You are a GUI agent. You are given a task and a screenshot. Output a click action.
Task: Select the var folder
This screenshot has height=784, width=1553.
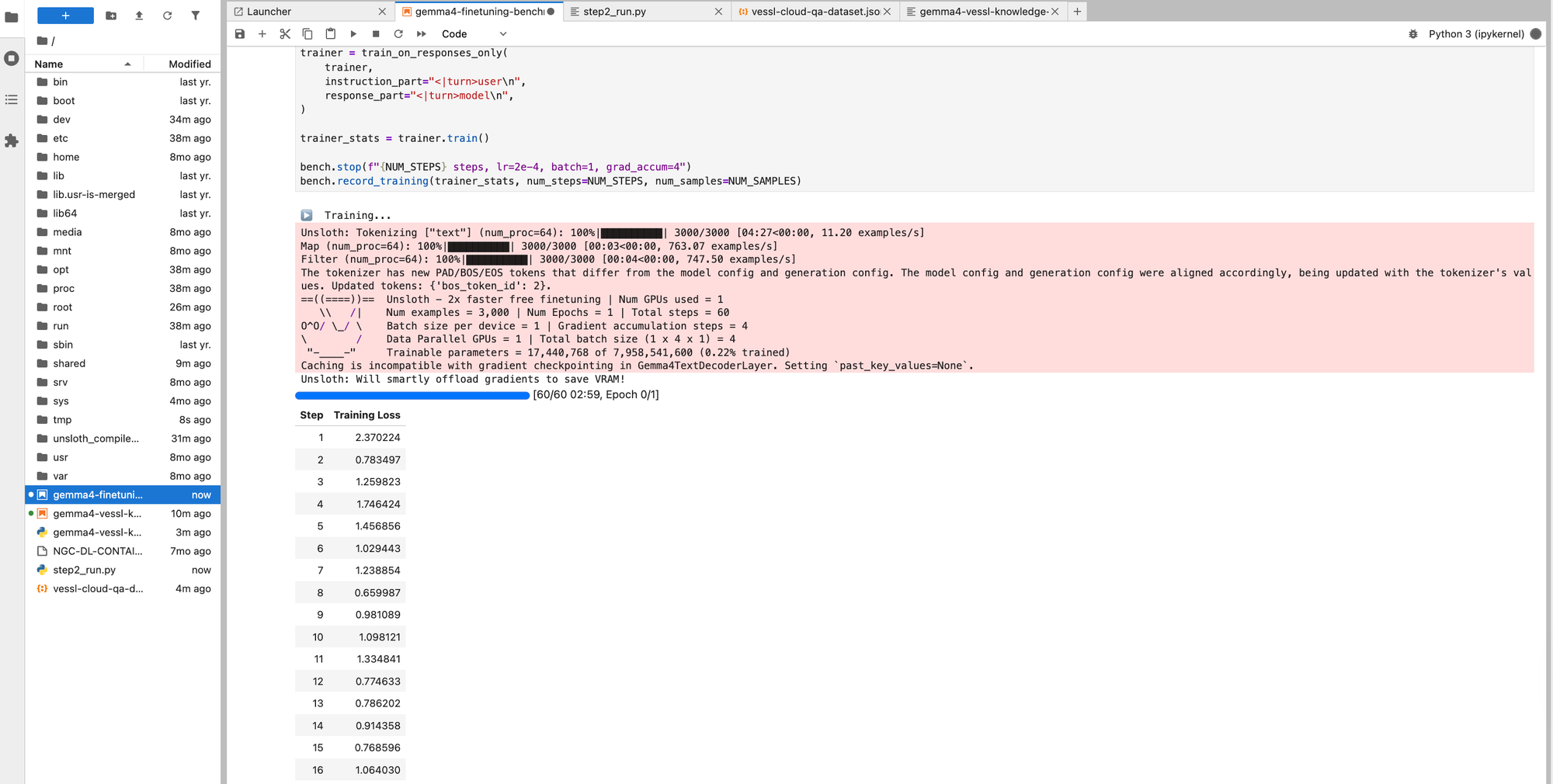[123, 476]
